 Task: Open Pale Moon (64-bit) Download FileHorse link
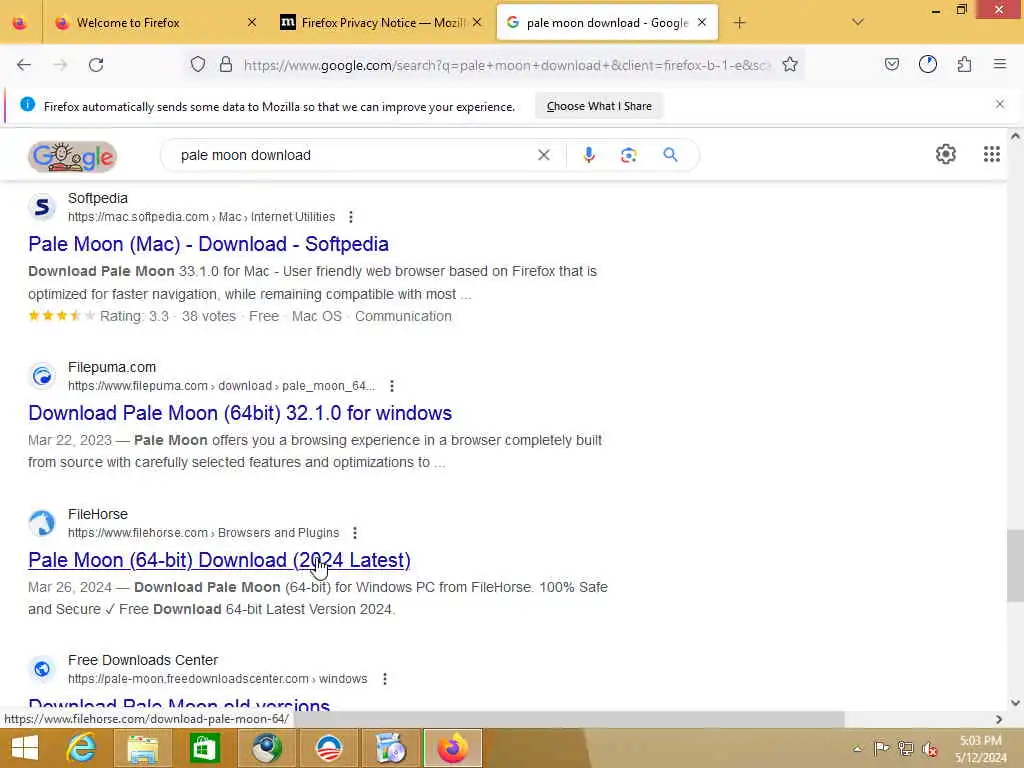click(219, 560)
